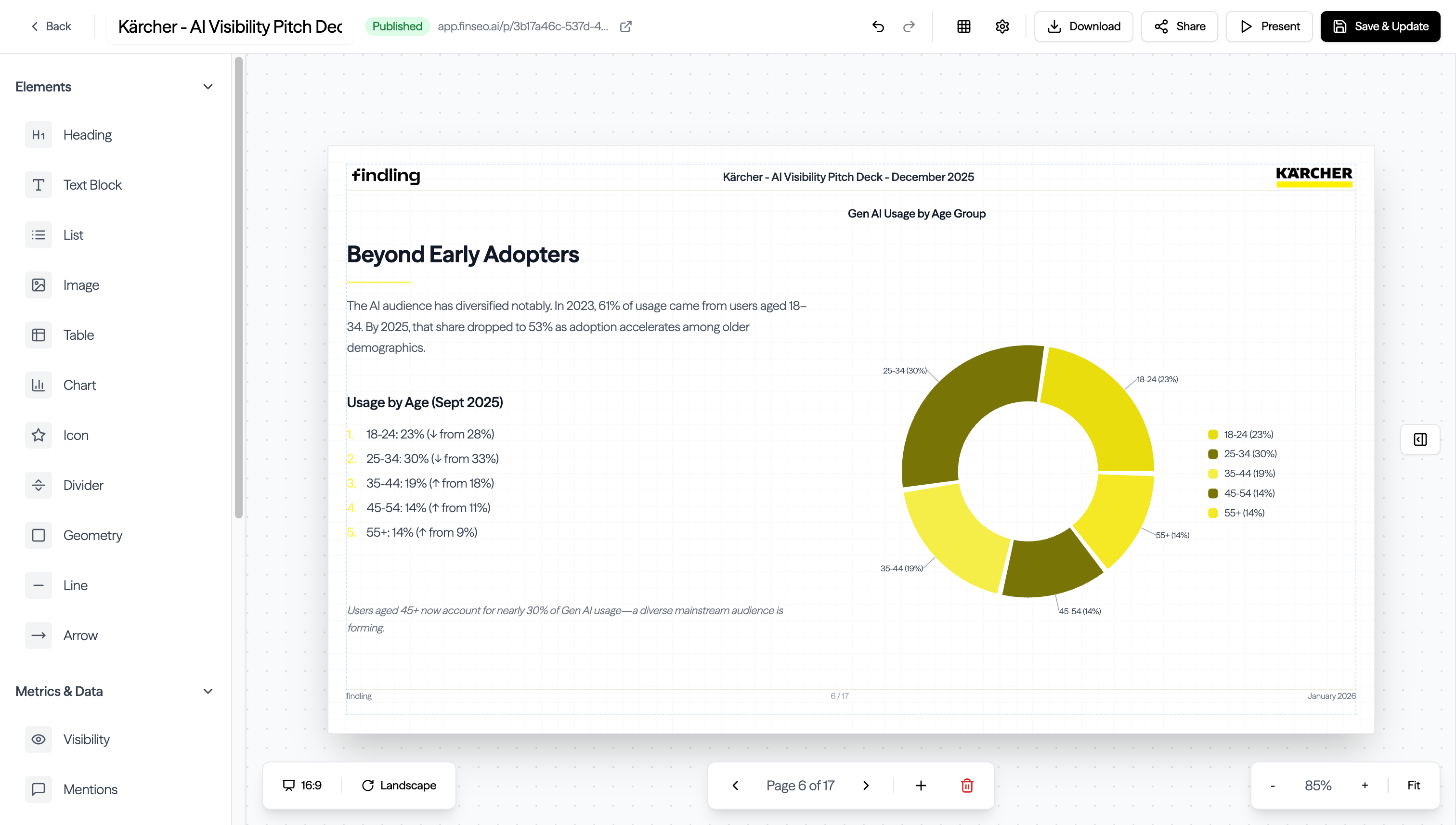1456x825 pixels.
Task: Collapse the Elements section chevron
Action: [208, 87]
